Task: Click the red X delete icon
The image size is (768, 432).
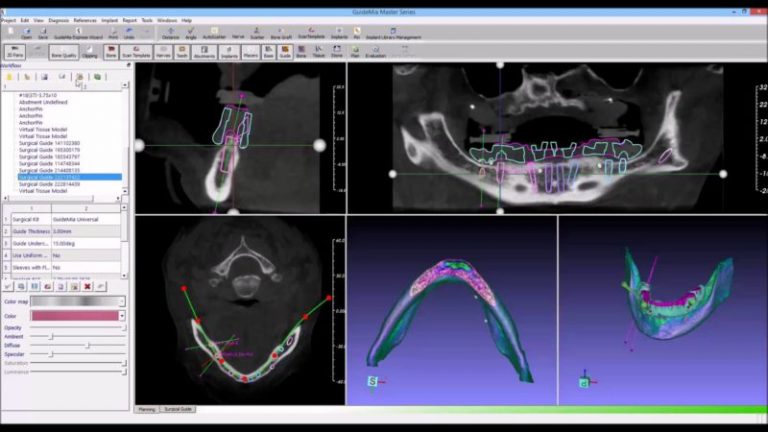Action: coord(88,286)
